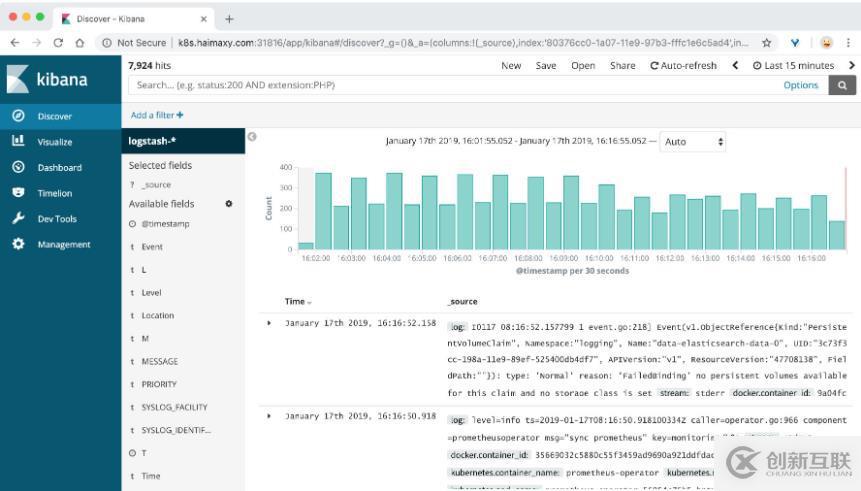Click the Kibana query search field

click(450, 86)
